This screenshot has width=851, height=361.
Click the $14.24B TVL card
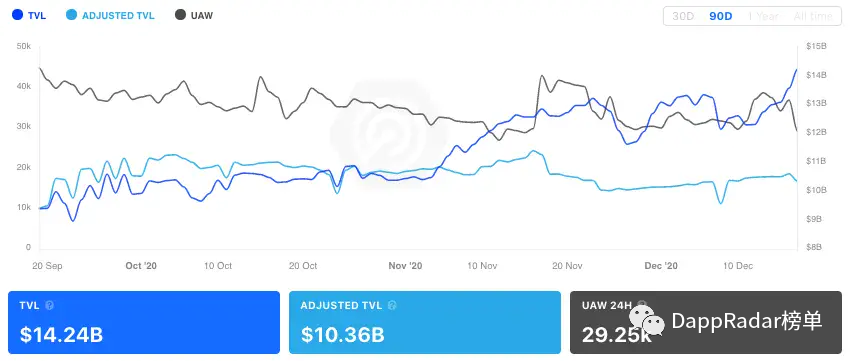pos(144,322)
